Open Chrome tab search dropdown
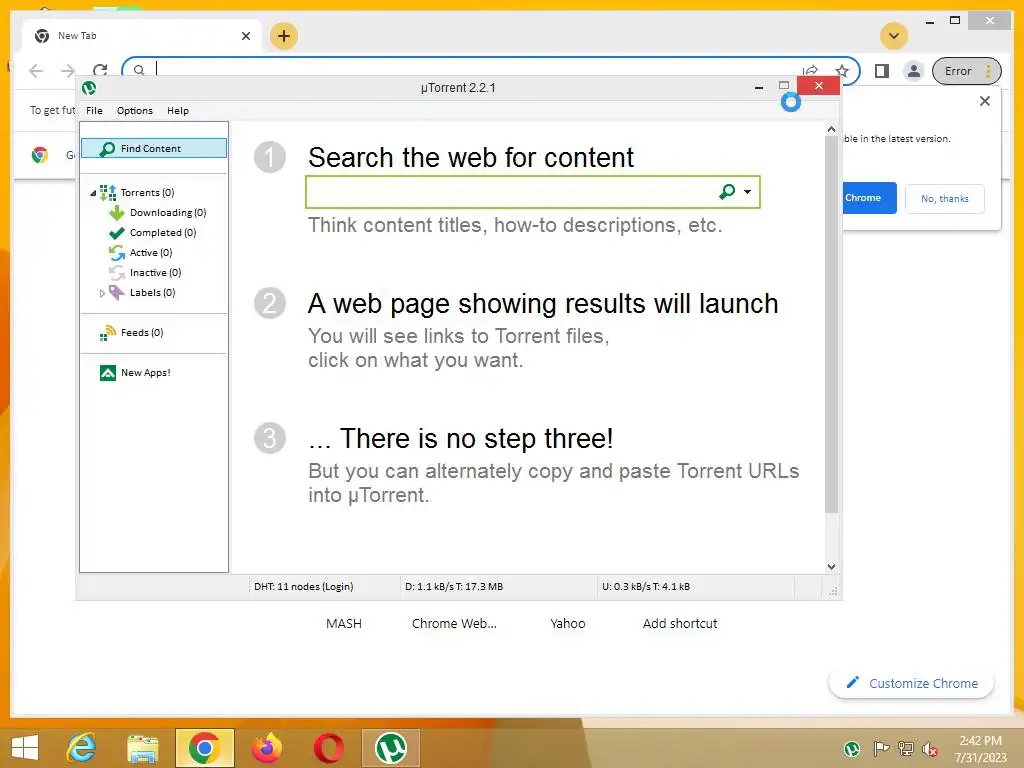This screenshot has width=1024, height=768. [x=894, y=36]
